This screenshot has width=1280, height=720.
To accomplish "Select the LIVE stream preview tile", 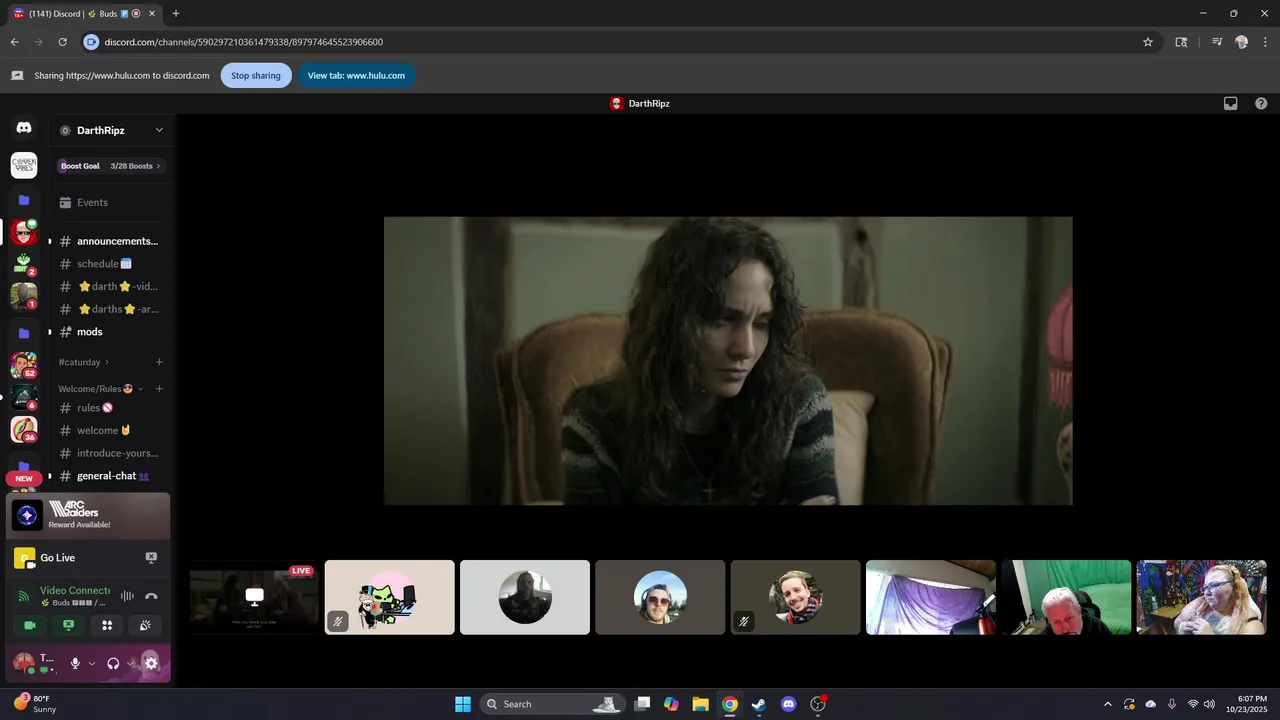I will pos(254,597).
